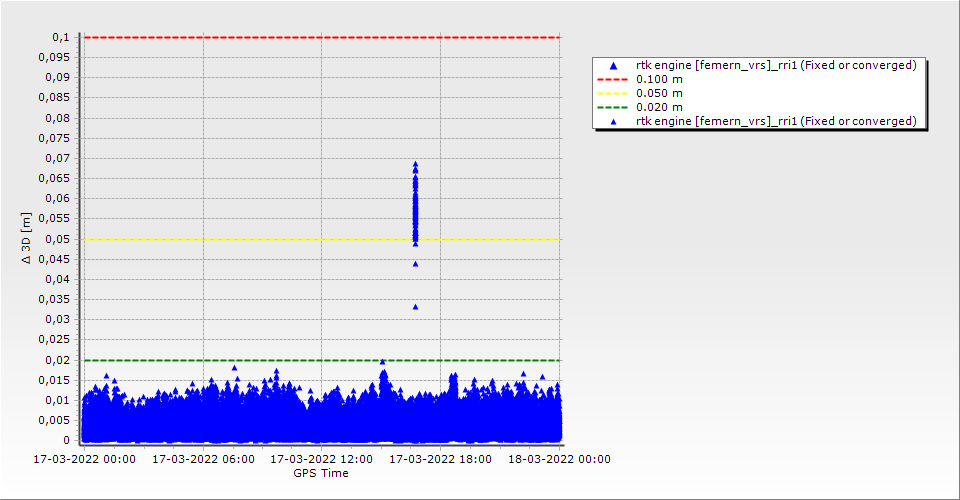Viewport: 960px width, 500px height.
Task: Click the green dashed line sample in legend
Action: [x=613, y=107]
